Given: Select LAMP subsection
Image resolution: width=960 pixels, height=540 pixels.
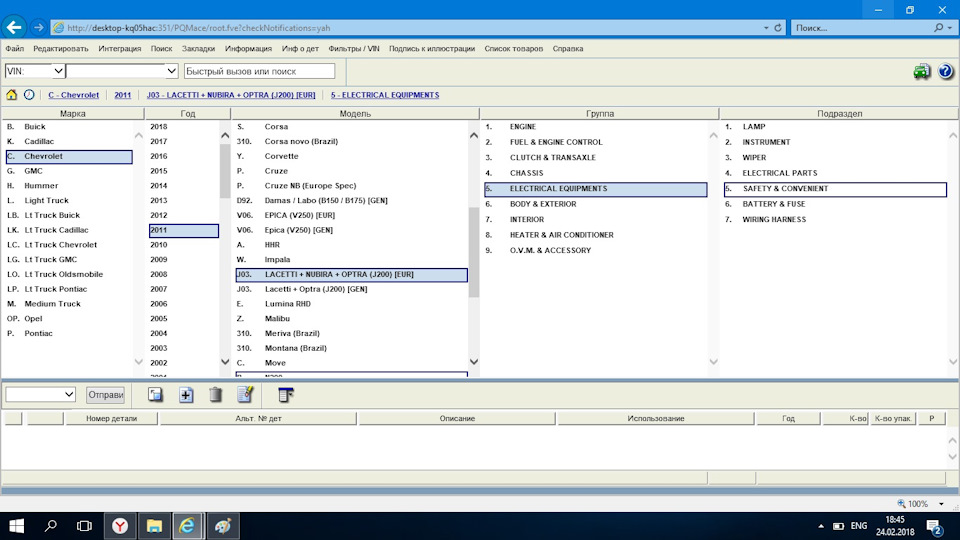Looking at the screenshot, I should [x=835, y=127].
